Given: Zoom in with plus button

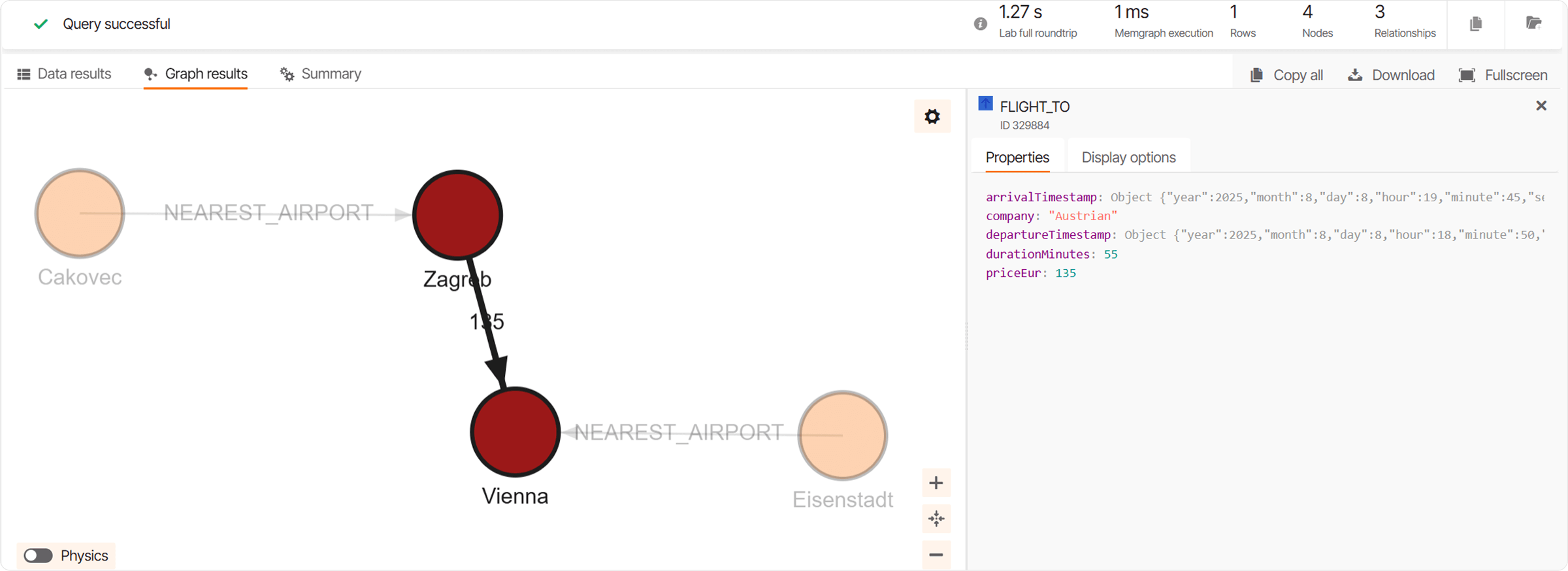Looking at the screenshot, I should pyautogui.click(x=936, y=483).
